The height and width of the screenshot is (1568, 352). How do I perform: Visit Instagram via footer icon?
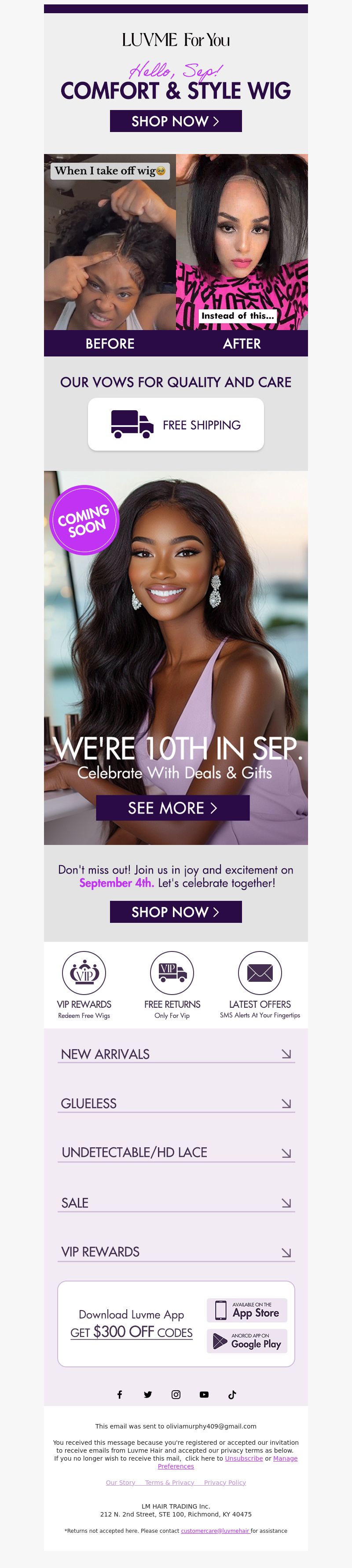[176, 1395]
